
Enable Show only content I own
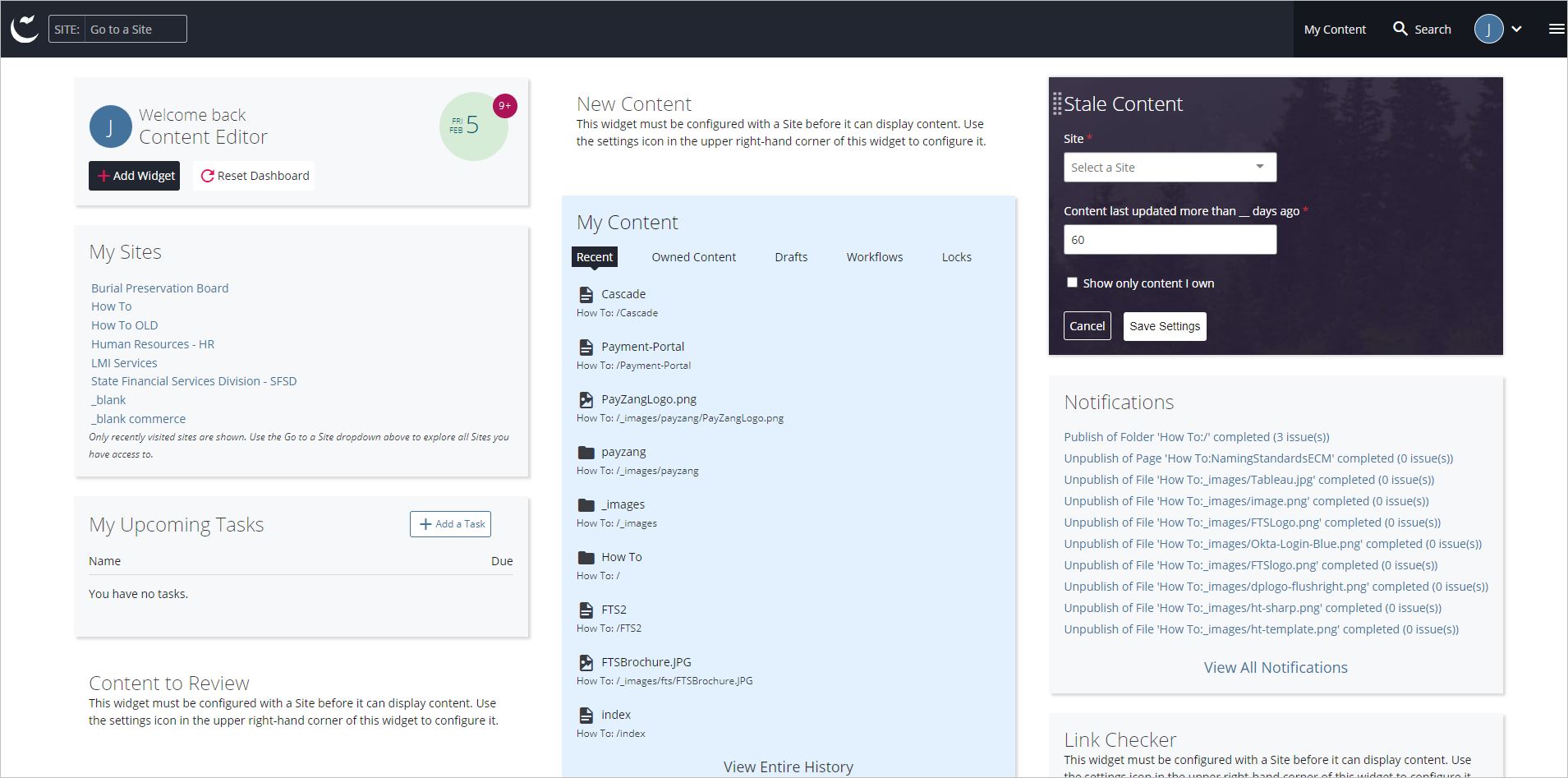1072,282
